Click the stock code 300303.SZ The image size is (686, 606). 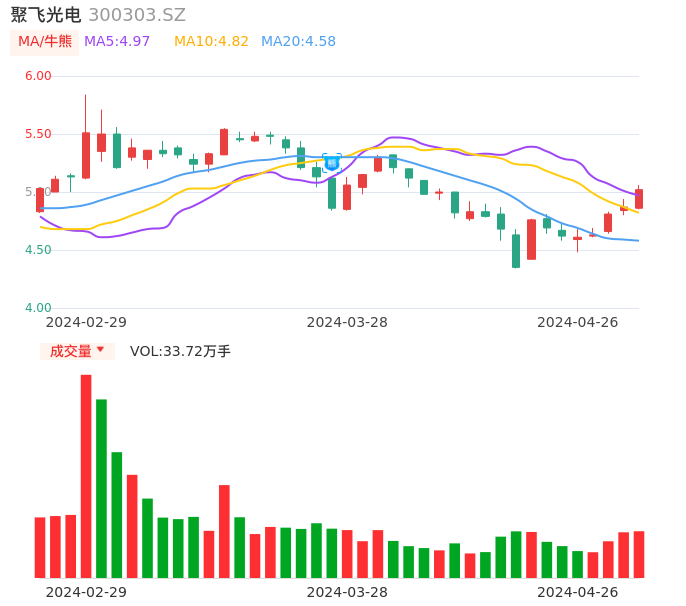click(x=137, y=15)
